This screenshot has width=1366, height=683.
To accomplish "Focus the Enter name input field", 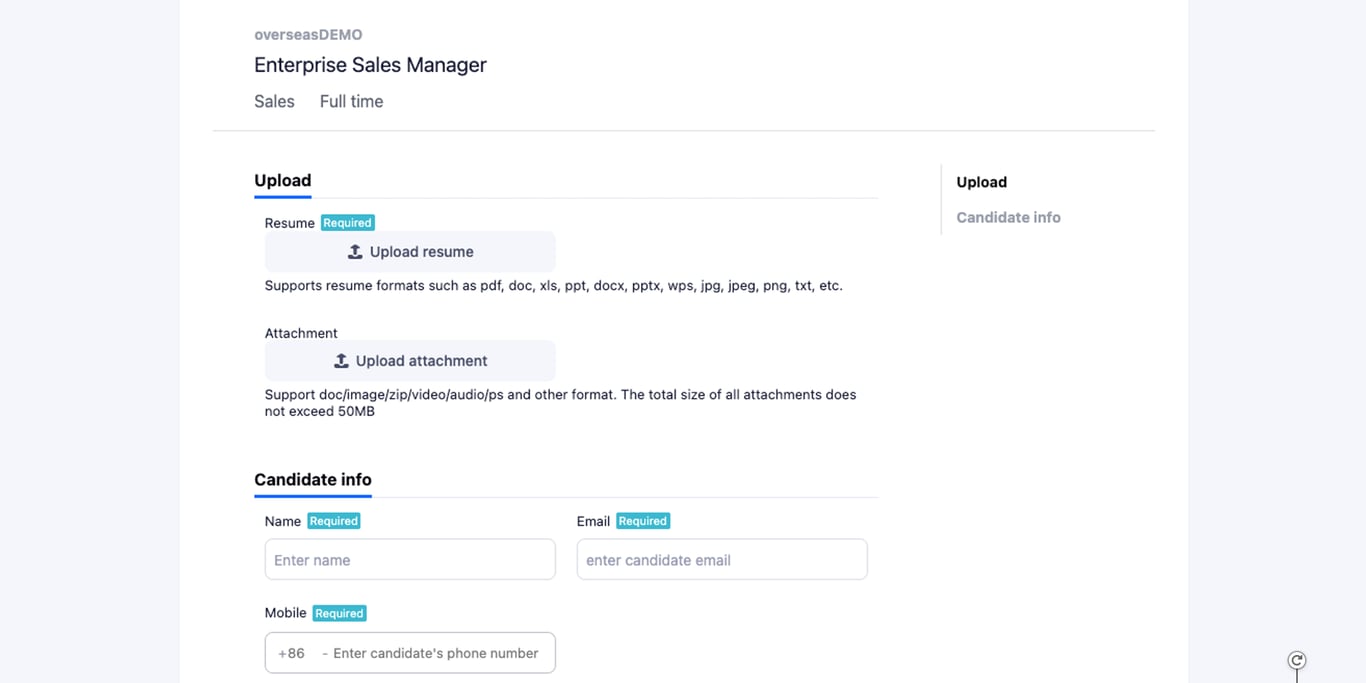I will 410,560.
